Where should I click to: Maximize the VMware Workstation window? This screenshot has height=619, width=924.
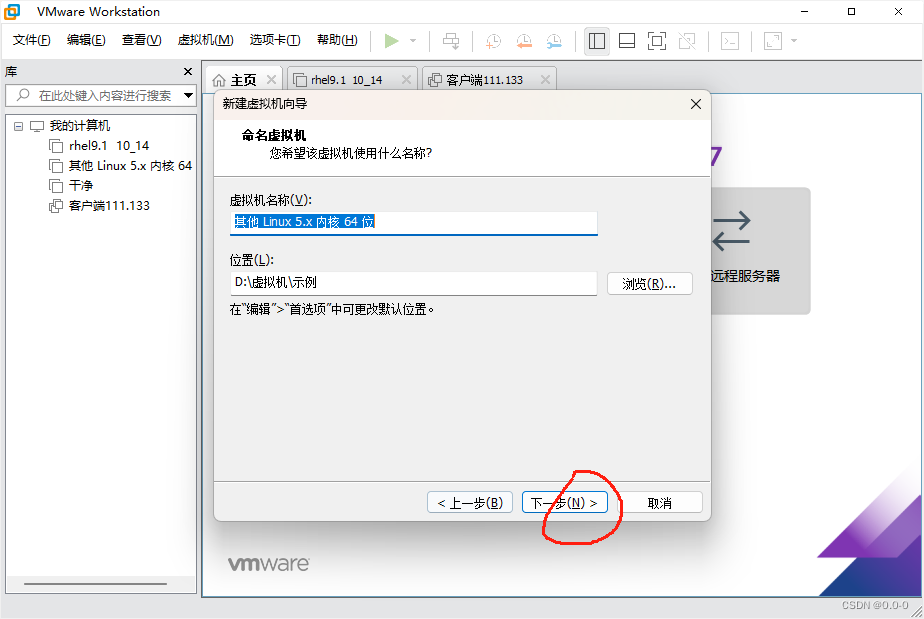click(852, 11)
